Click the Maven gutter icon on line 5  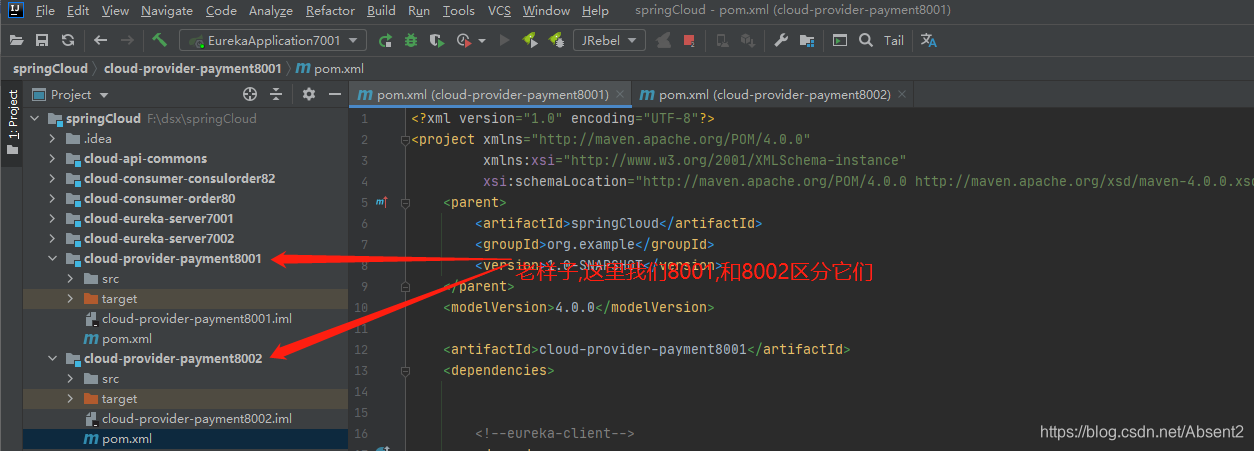[381, 203]
